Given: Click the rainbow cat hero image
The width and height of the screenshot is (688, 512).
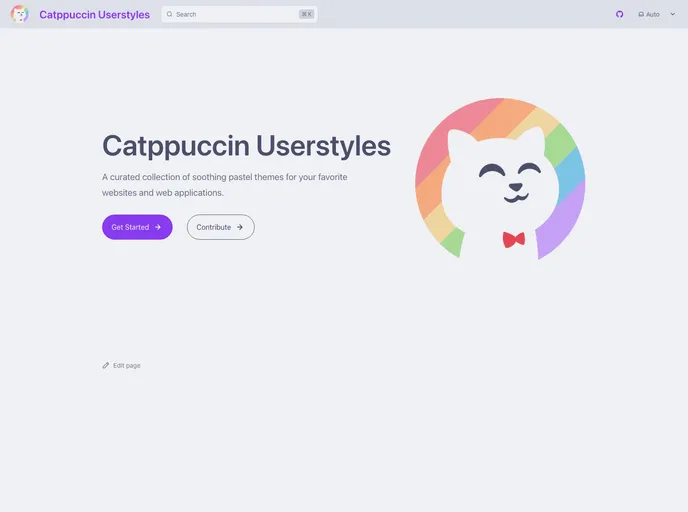Looking at the screenshot, I should tap(500, 178).
